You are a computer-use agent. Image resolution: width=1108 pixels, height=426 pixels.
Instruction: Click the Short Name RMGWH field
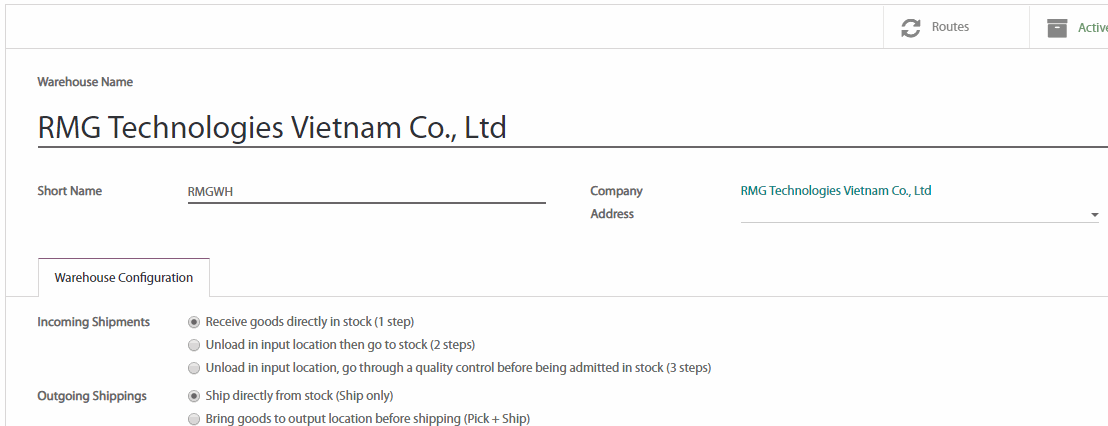(x=366, y=191)
